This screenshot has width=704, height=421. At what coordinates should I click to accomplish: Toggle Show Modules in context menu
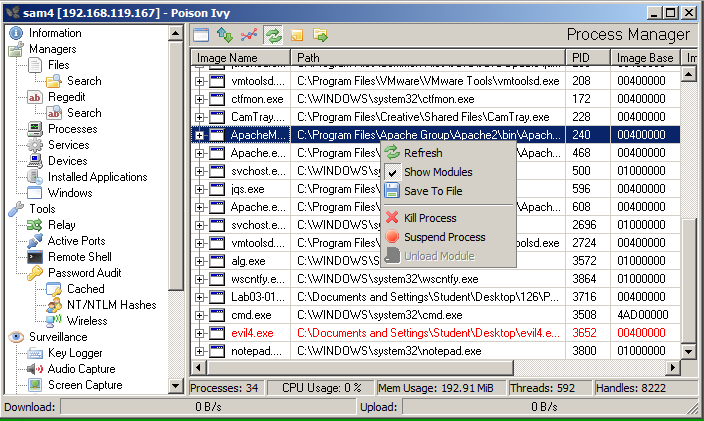coord(448,172)
